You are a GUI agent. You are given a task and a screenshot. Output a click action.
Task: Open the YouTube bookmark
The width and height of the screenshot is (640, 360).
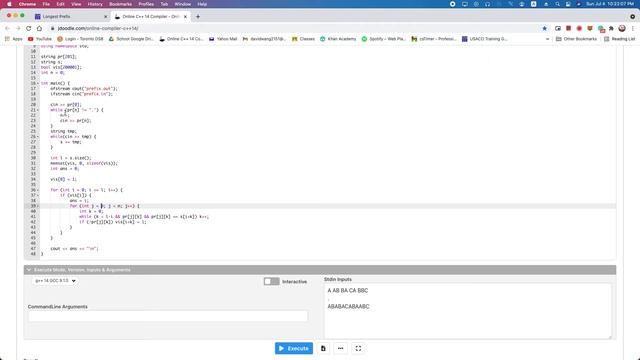[x=40, y=39]
